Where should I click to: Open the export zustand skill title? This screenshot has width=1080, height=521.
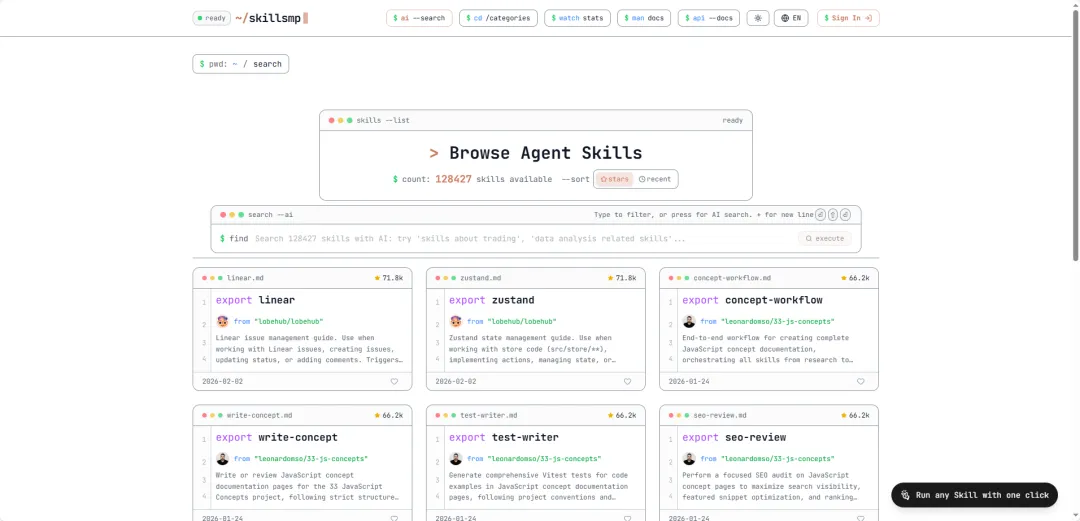click(x=492, y=300)
